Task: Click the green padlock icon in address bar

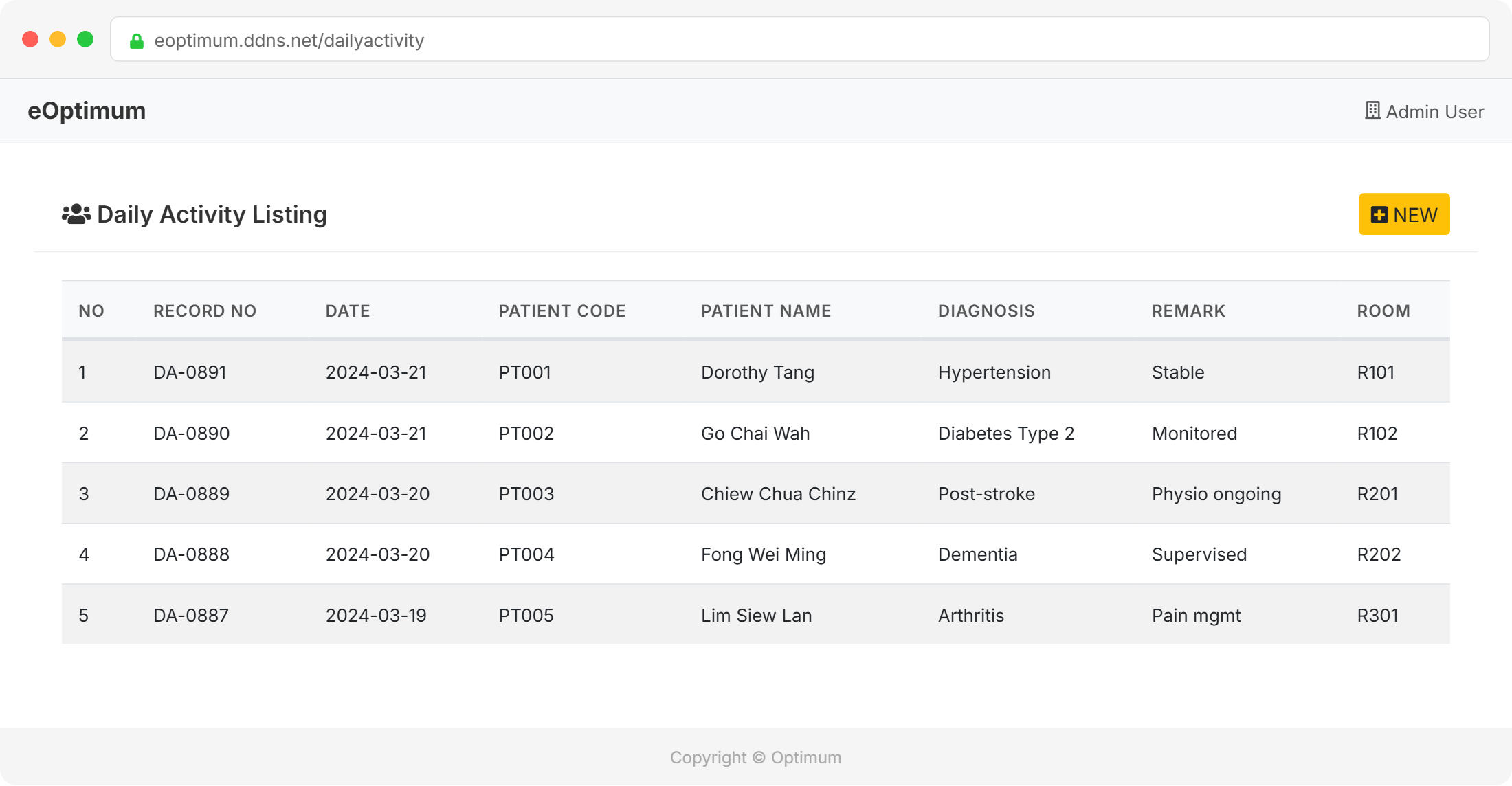Action: point(137,41)
